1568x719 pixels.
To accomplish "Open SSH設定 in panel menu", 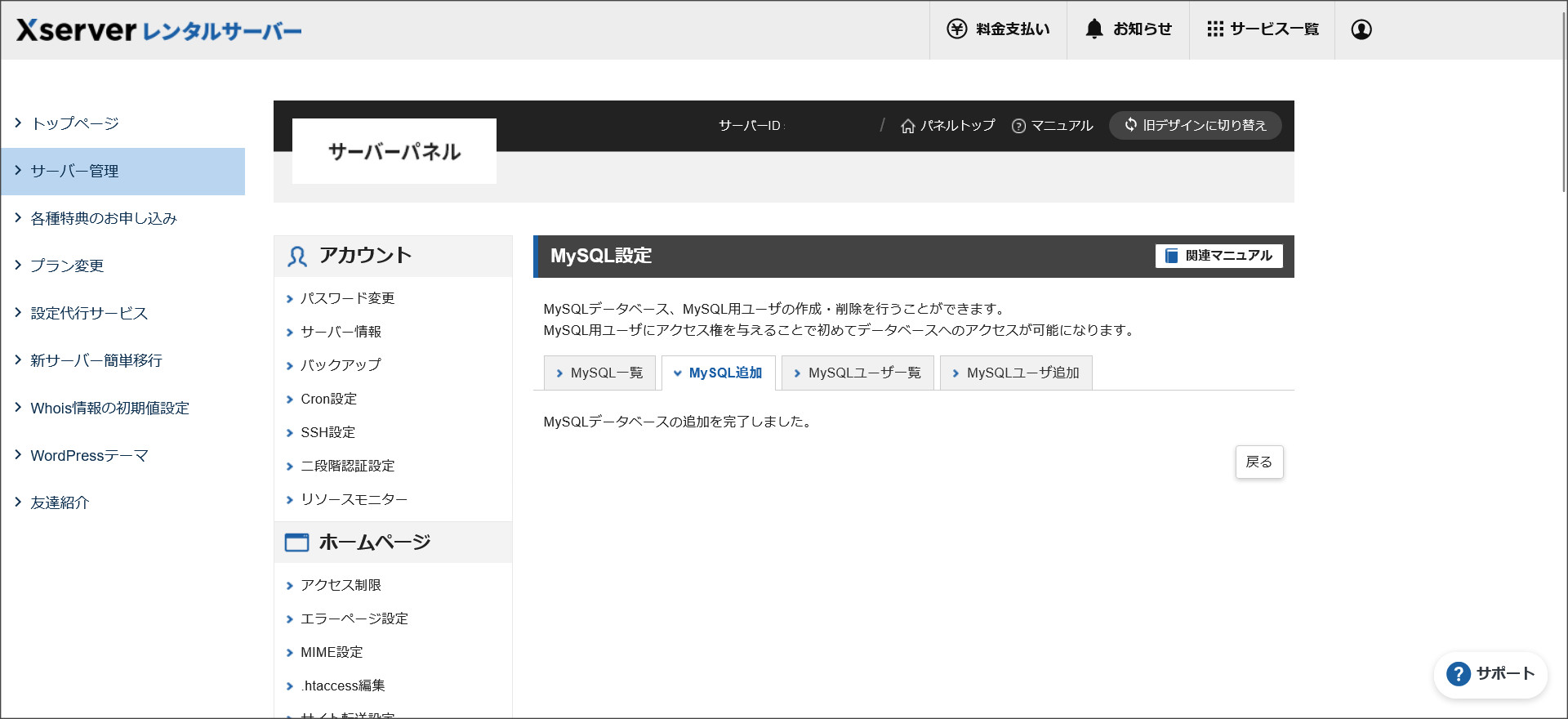I will (327, 432).
